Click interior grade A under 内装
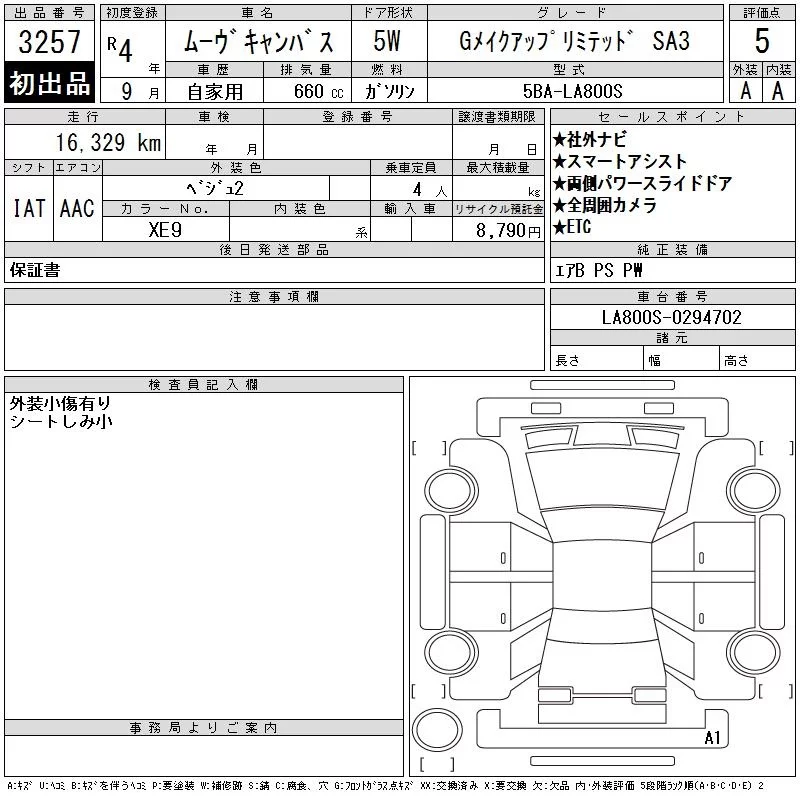Image resolution: width=800 pixels, height=800 pixels. coord(778,91)
